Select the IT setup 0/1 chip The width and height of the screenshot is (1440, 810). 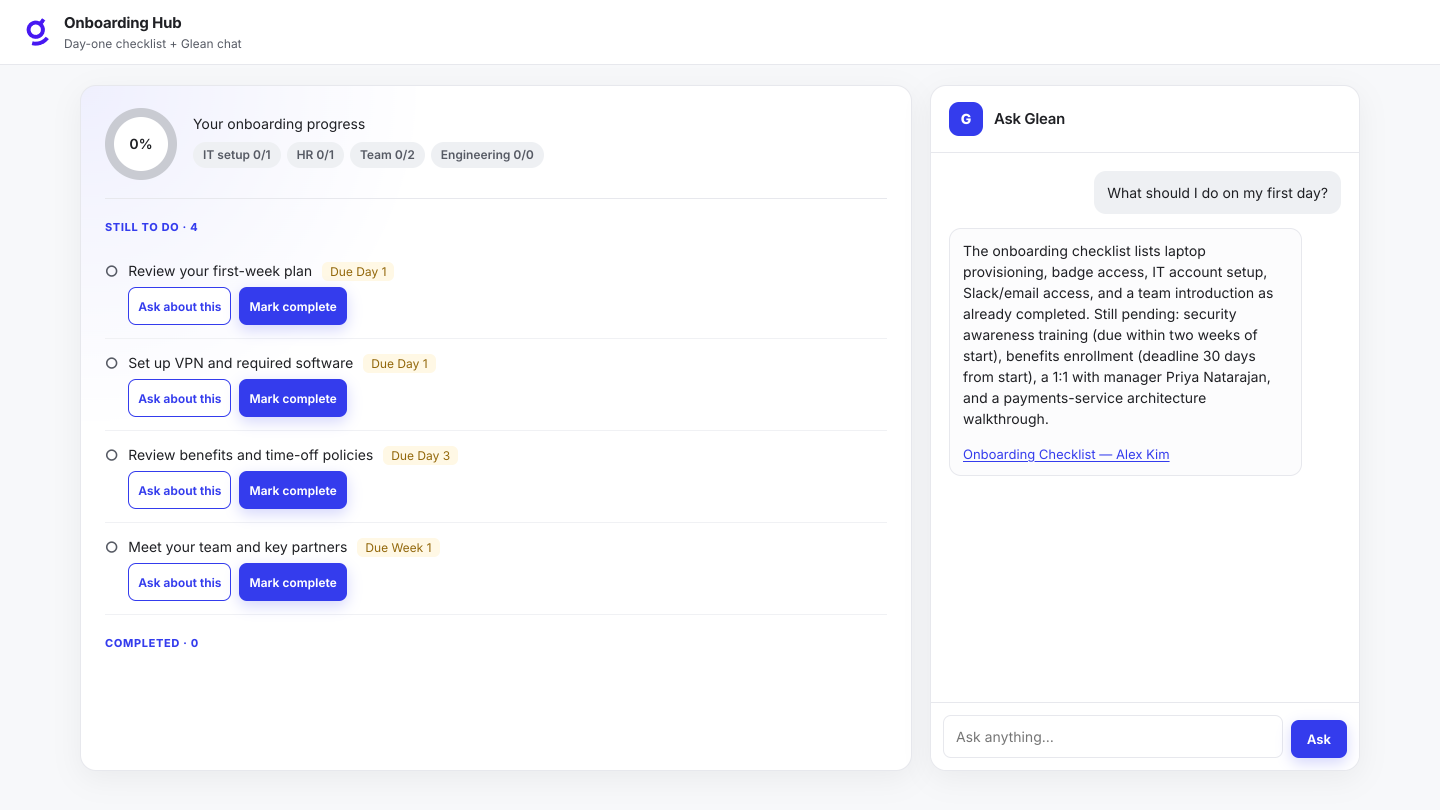click(237, 155)
